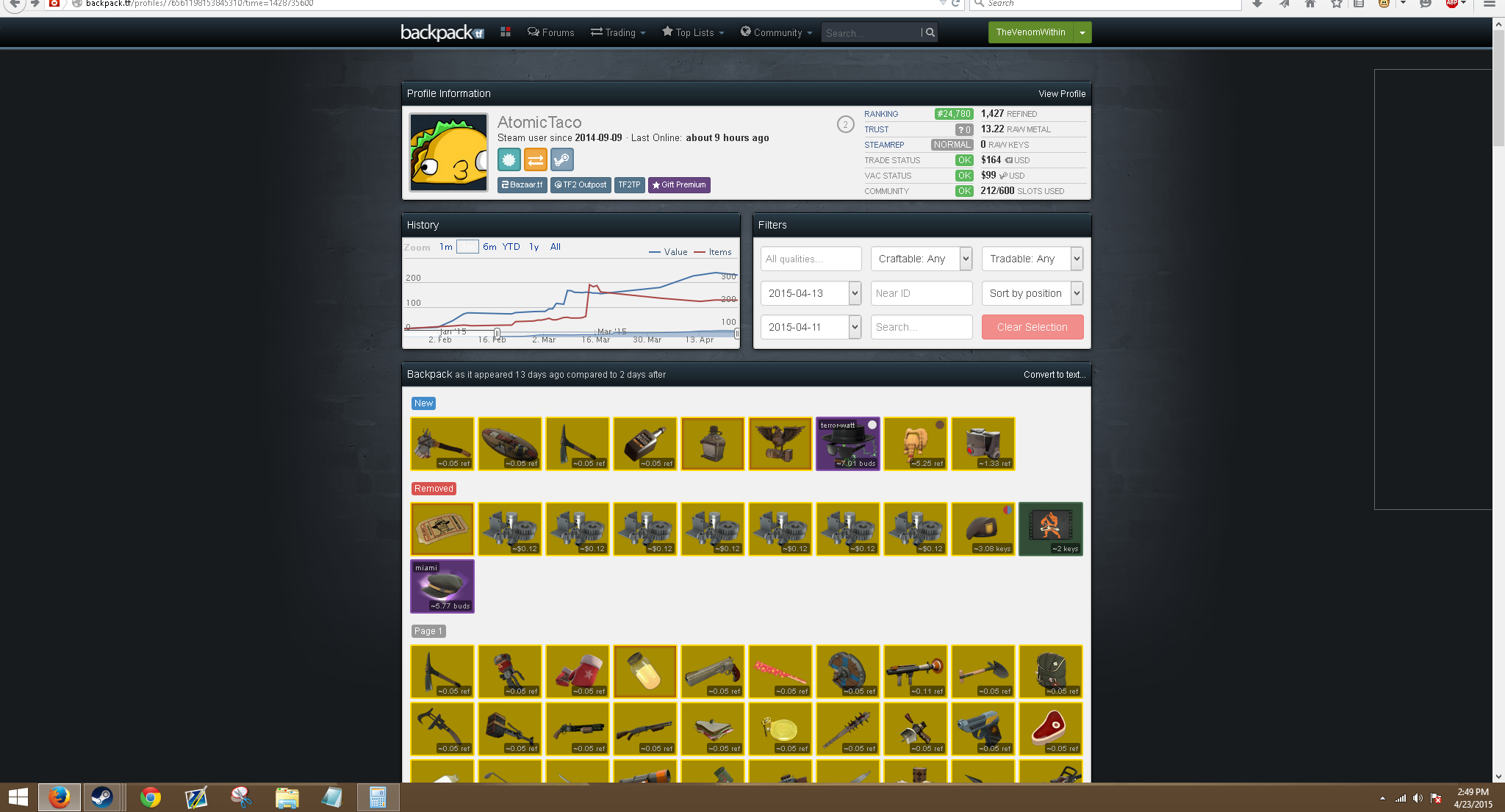The width and height of the screenshot is (1505, 812).
Task: Open the Steam profile icon button
Action: pyautogui.click(x=561, y=159)
